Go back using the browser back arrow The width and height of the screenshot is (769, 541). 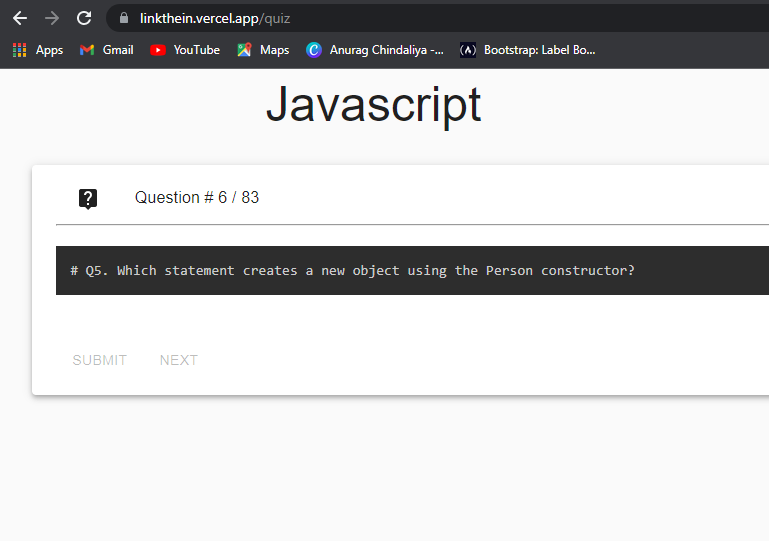(x=20, y=19)
